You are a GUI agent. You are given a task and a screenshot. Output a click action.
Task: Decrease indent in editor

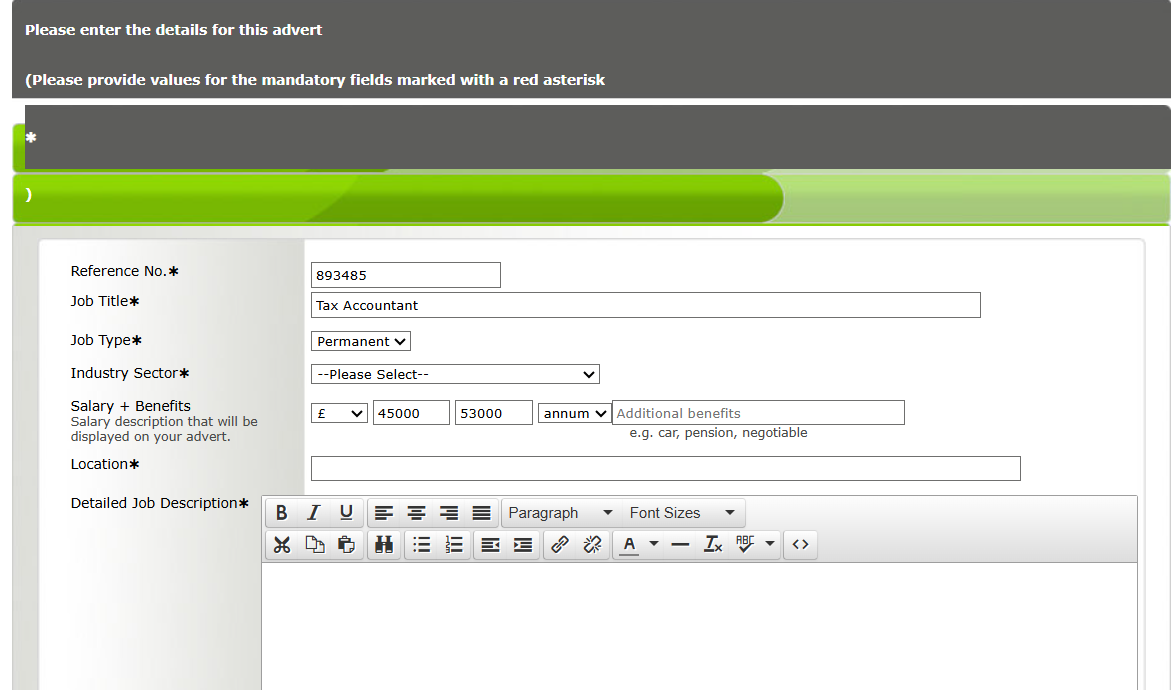490,545
